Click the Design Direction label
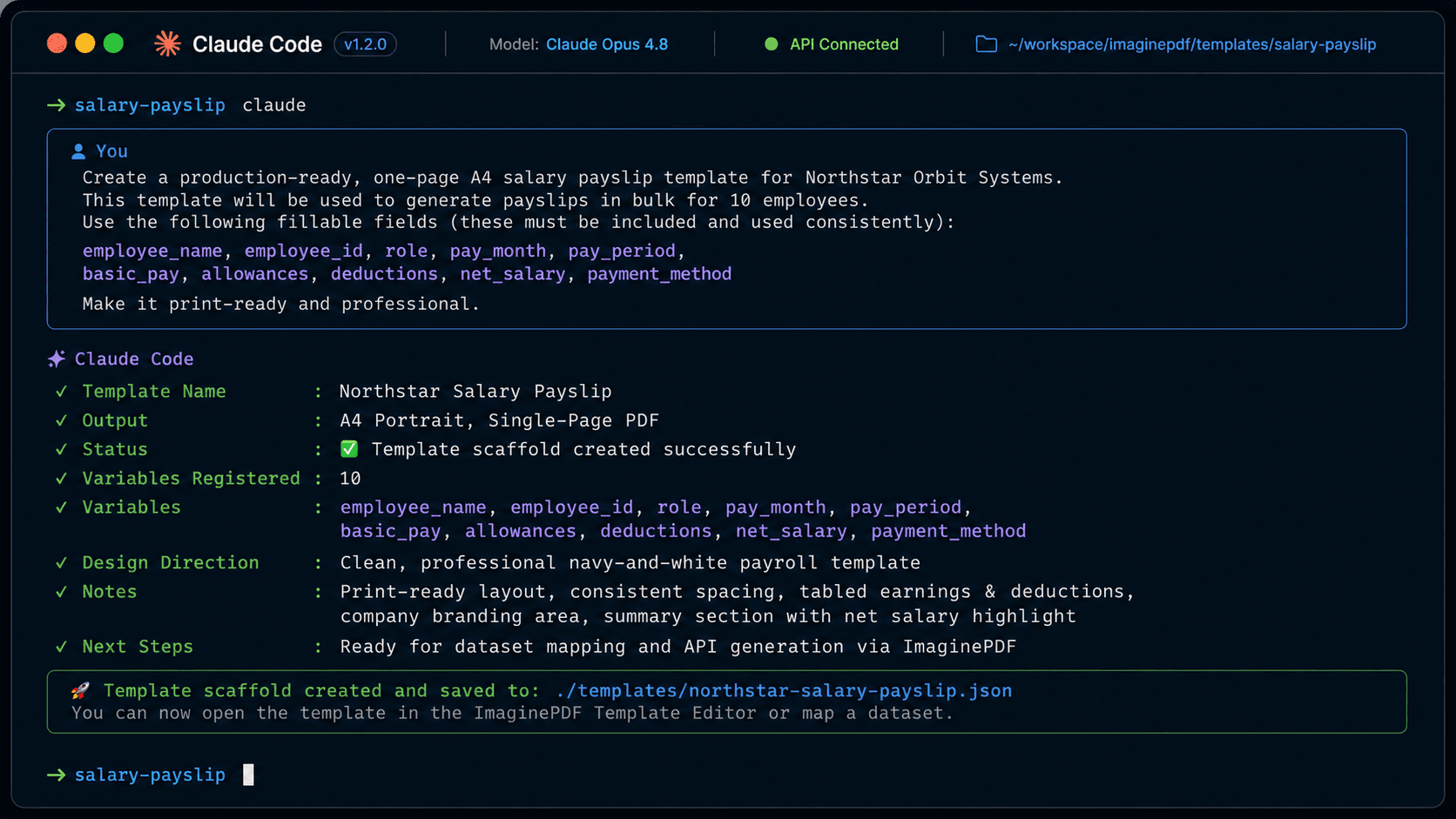The width and height of the screenshot is (1456, 819). click(171, 563)
